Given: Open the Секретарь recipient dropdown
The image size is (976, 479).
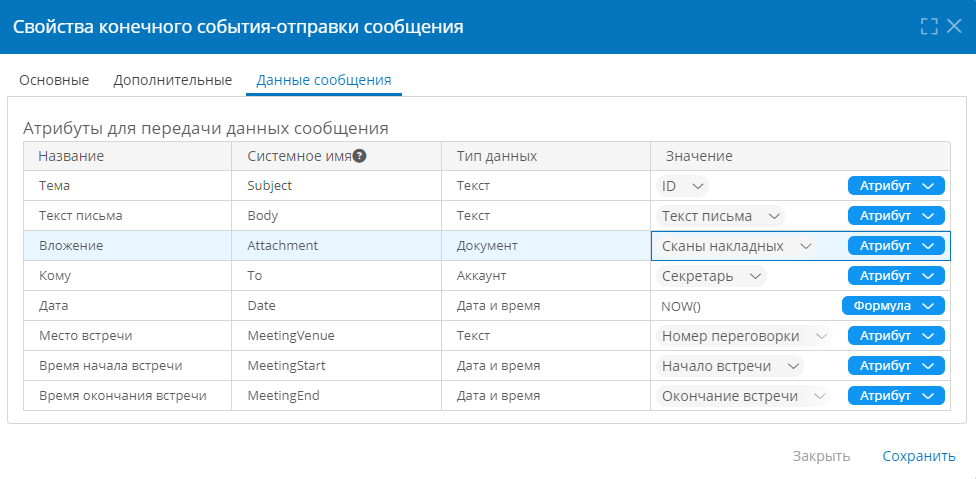Looking at the screenshot, I should point(711,276).
